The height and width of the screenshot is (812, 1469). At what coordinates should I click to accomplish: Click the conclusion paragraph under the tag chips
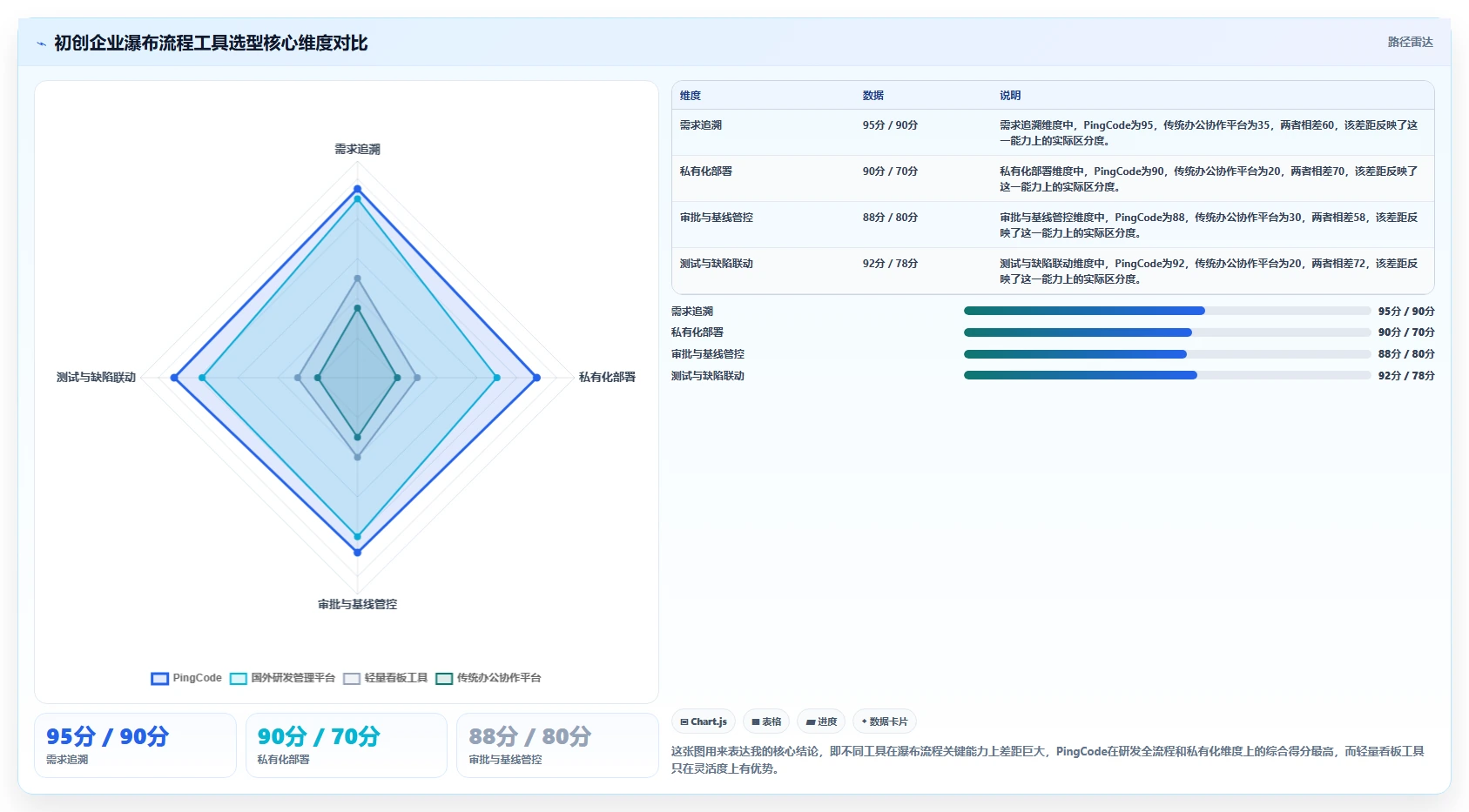1048,760
